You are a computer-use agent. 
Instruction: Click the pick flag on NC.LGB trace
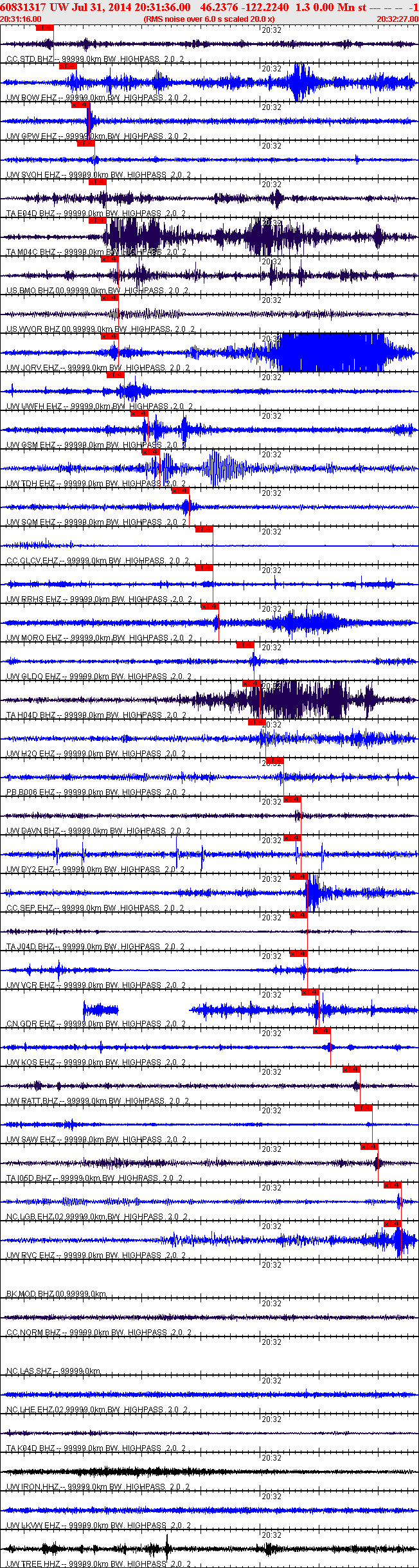(x=393, y=1185)
